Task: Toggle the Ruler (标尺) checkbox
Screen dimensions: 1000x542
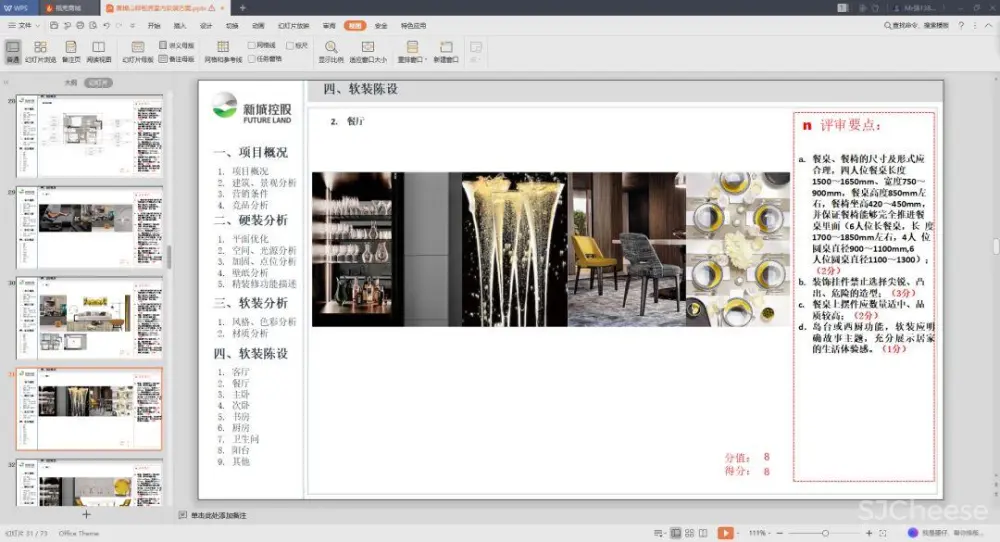Action: [290, 45]
